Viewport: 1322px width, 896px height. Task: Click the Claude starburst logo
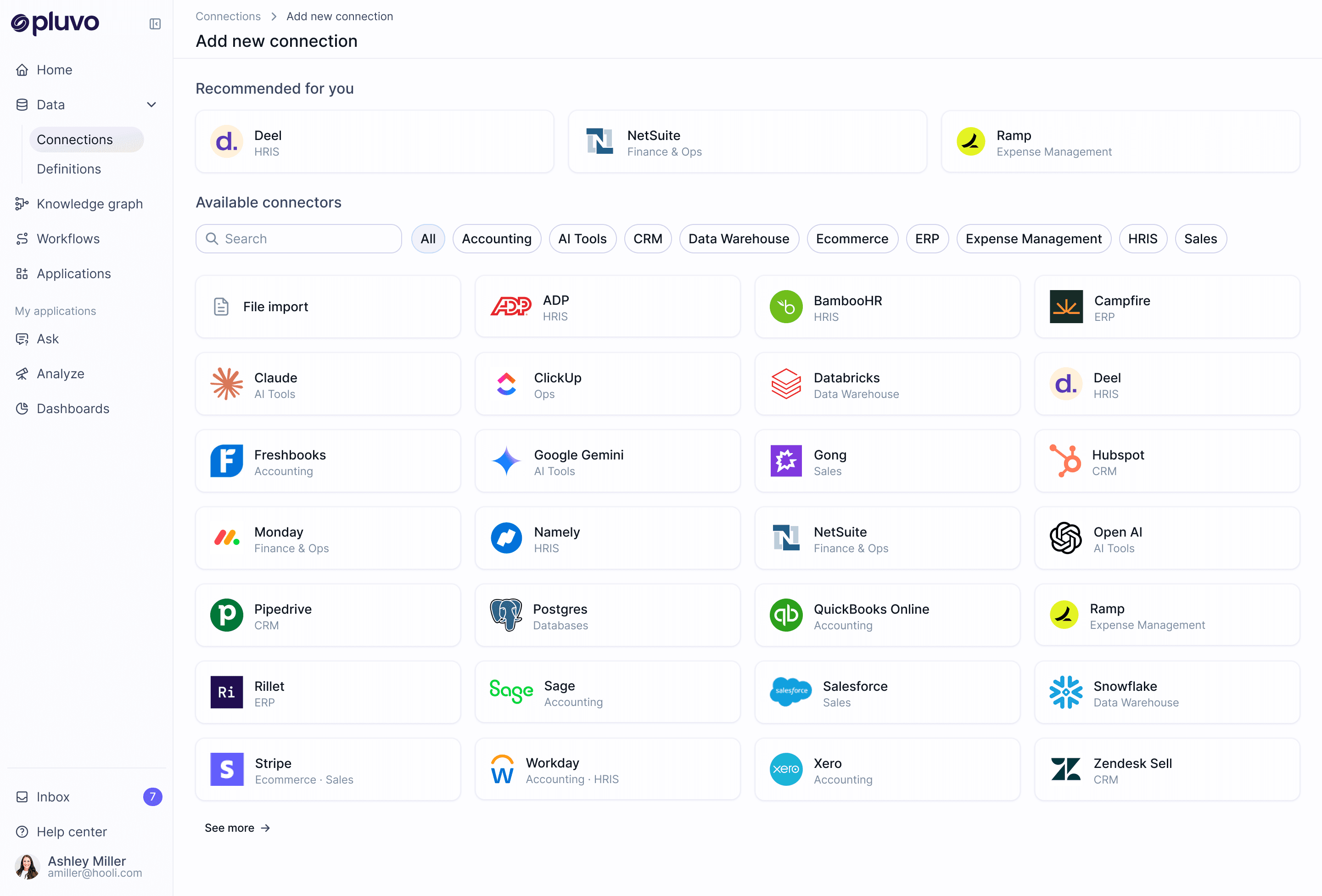227,384
